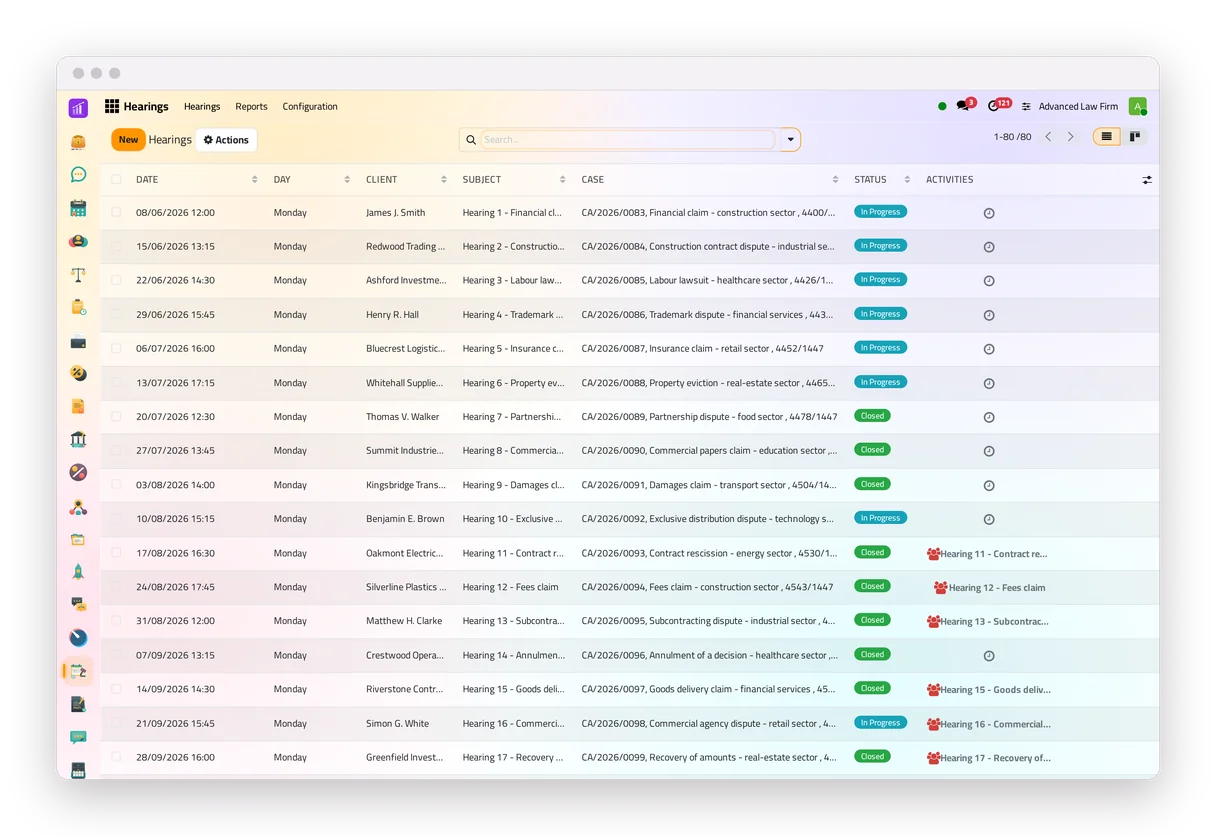The image size is (1216, 836).
Task: Click the purple chart icon atop the sidebar
Action: pyautogui.click(x=78, y=108)
